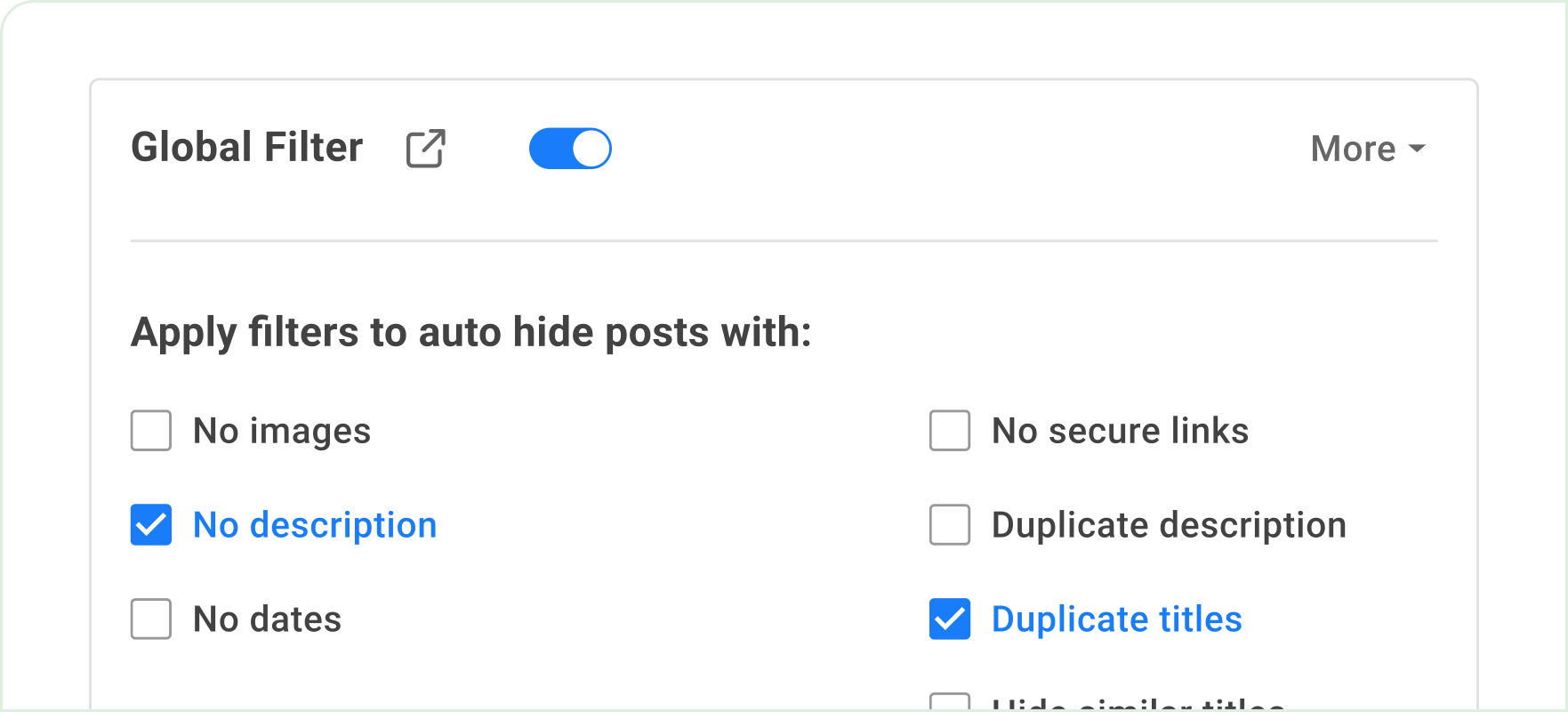Image resolution: width=1568 pixels, height=712 pixels.
Task: Click the 'No dates' label text
Action: click(x=267, y=619)
